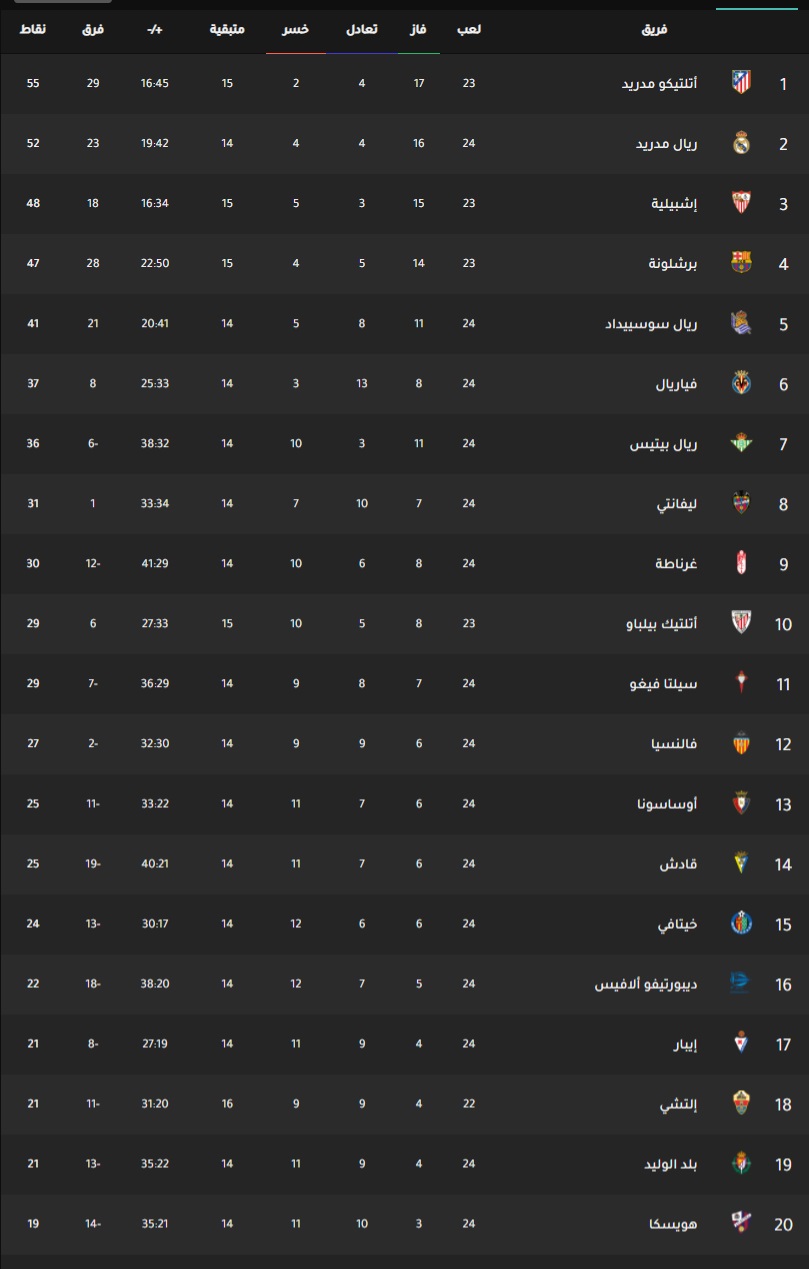Click the فريق column header
This screenshot has height=1269, width=809.
tap(654, 29)
